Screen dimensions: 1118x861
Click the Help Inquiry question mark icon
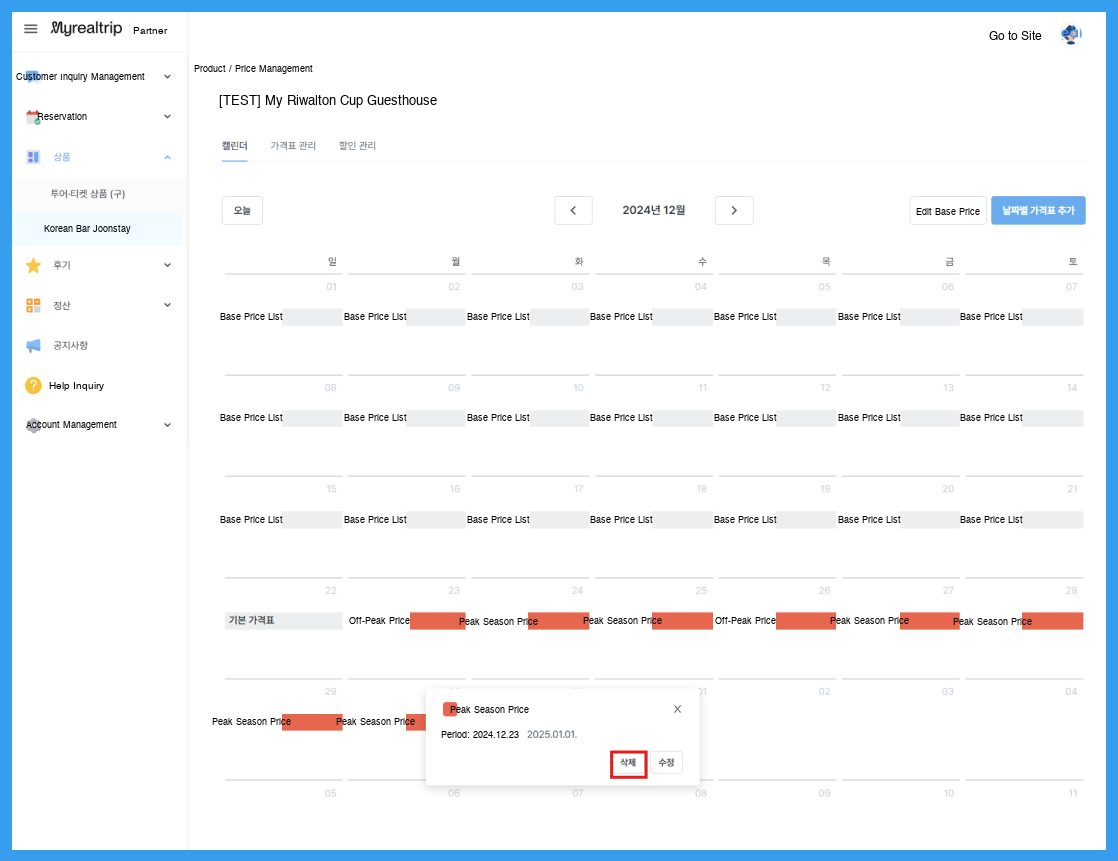tap(33, 386)
